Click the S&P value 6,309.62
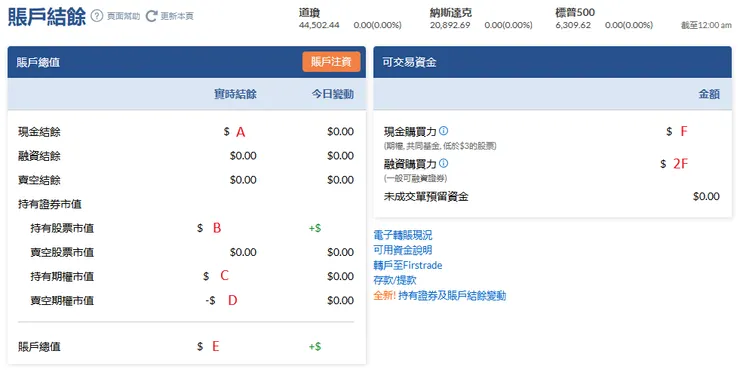 pos(573,25)
